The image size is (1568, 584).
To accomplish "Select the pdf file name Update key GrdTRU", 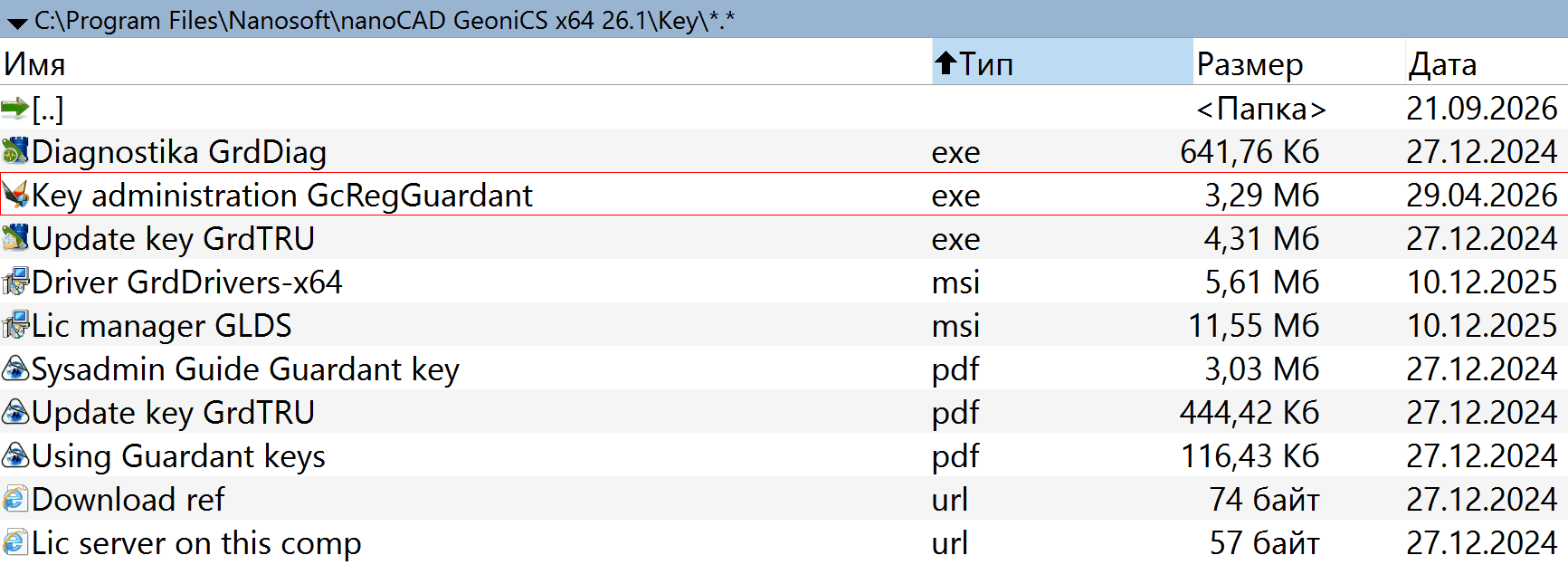I will pos(173,413).
